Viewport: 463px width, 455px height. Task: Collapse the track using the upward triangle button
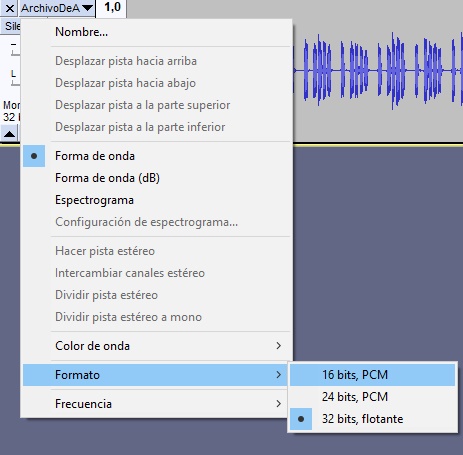coord(10,134)
